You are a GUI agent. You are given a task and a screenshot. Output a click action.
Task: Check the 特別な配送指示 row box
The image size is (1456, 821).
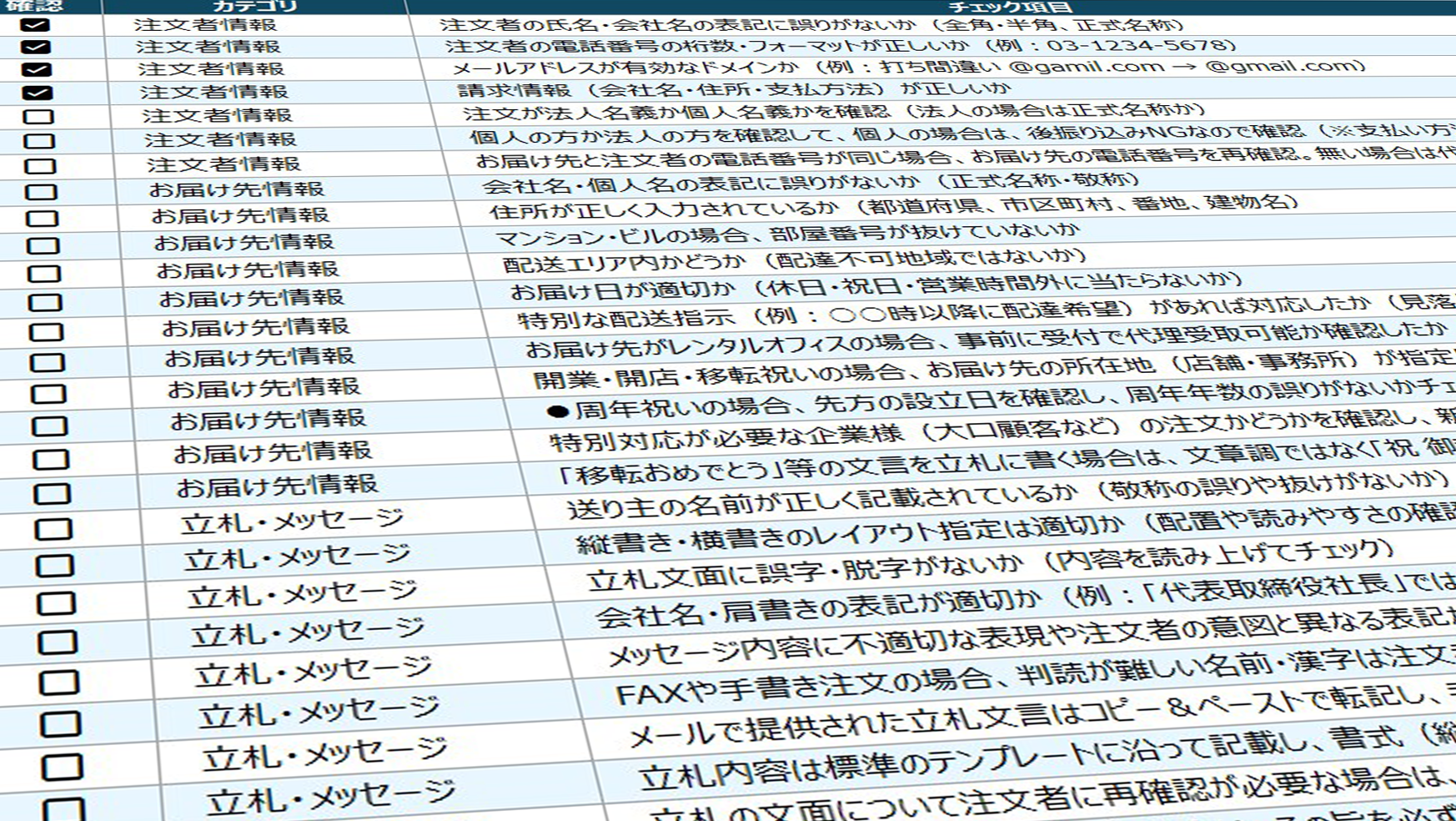click(46, 332)
